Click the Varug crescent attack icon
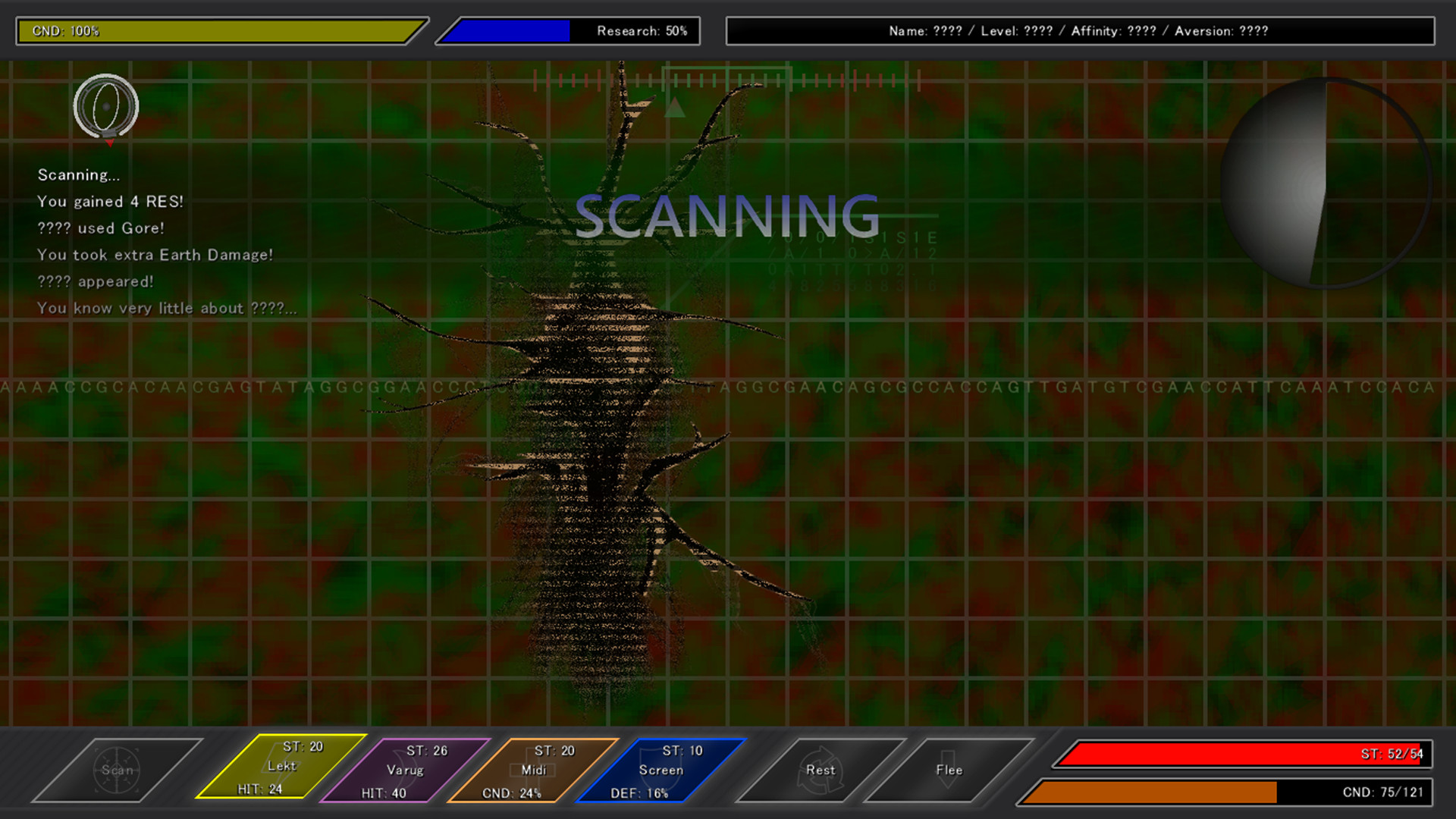 pos(406,770)
